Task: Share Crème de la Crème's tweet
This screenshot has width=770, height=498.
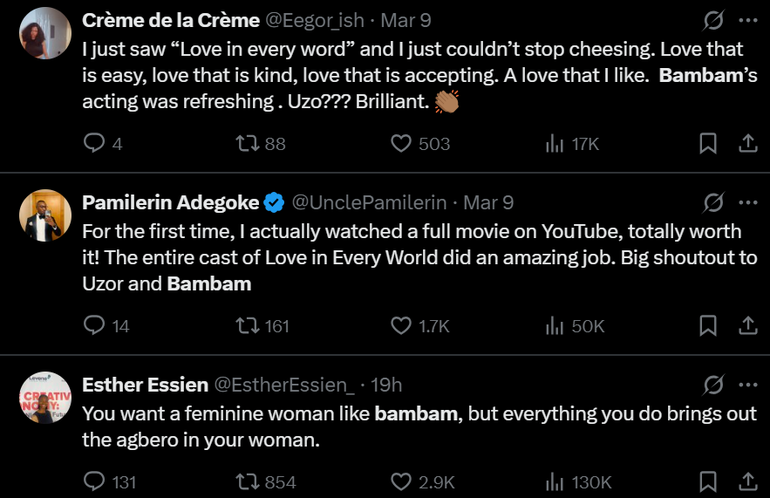Action: [746, 144]
